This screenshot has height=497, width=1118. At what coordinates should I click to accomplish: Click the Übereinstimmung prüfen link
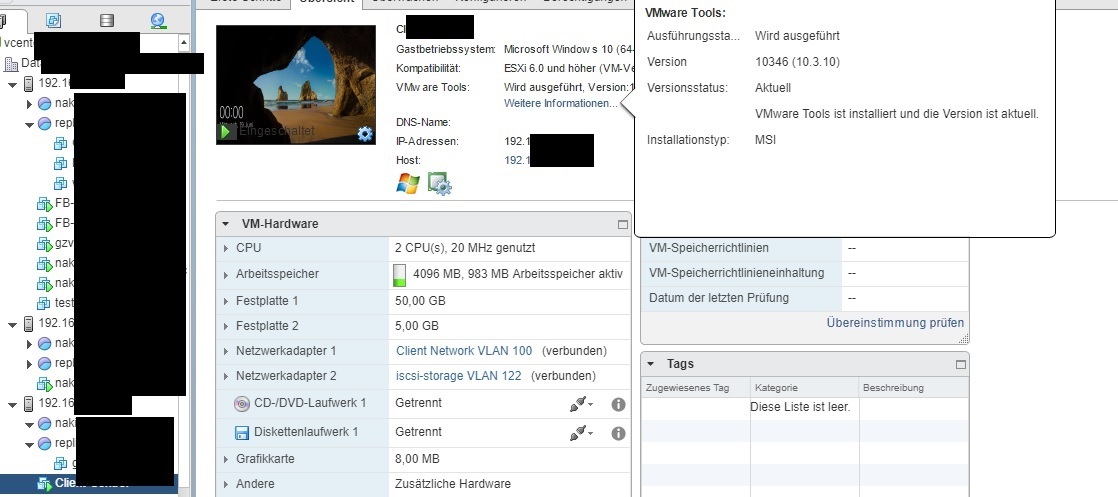click(895, 323)
